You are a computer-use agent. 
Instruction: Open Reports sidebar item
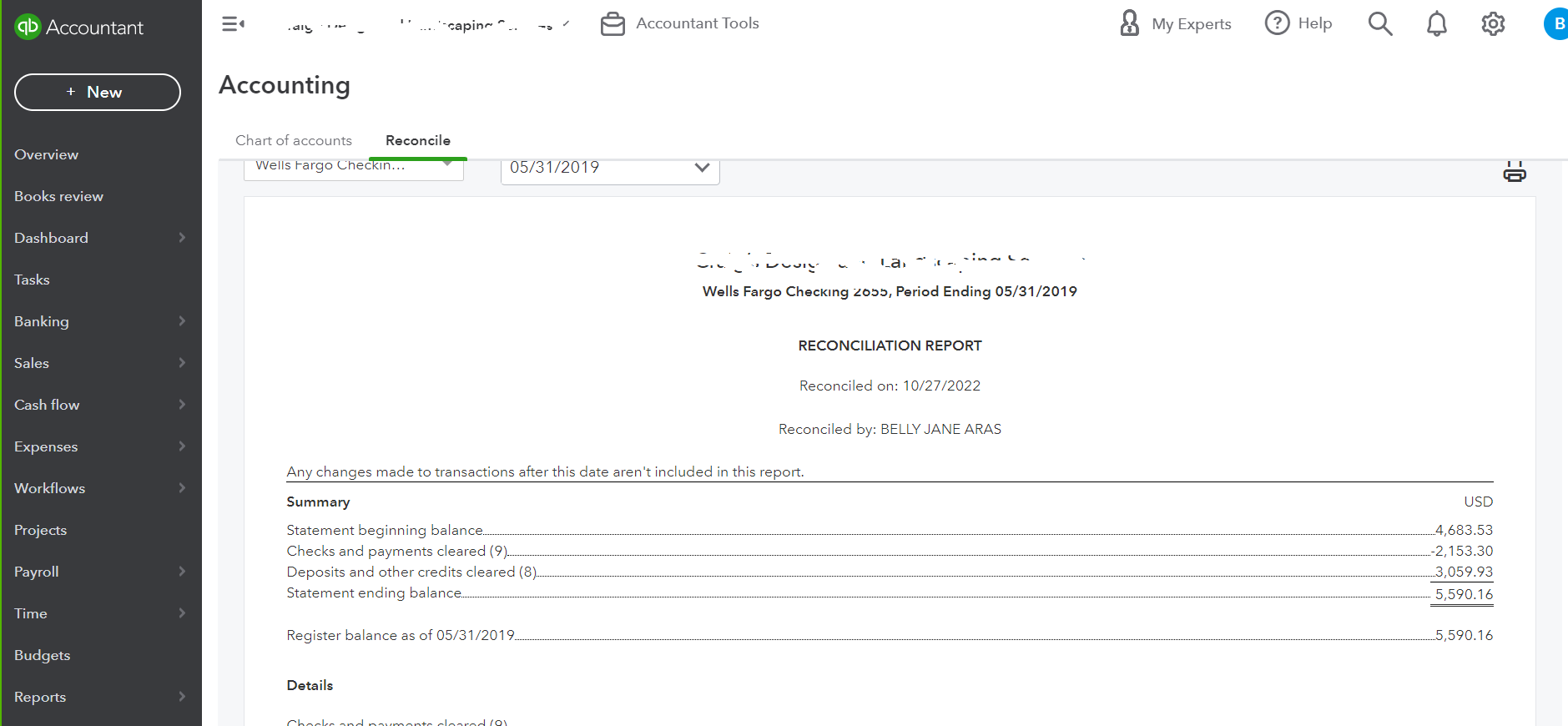[x=40, y=697]
